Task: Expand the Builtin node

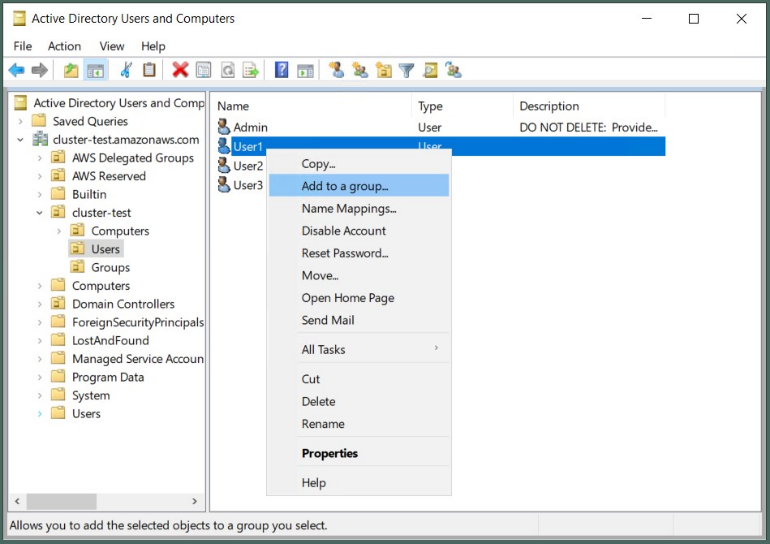Action: pyautogui.click(x=40, y=194)
